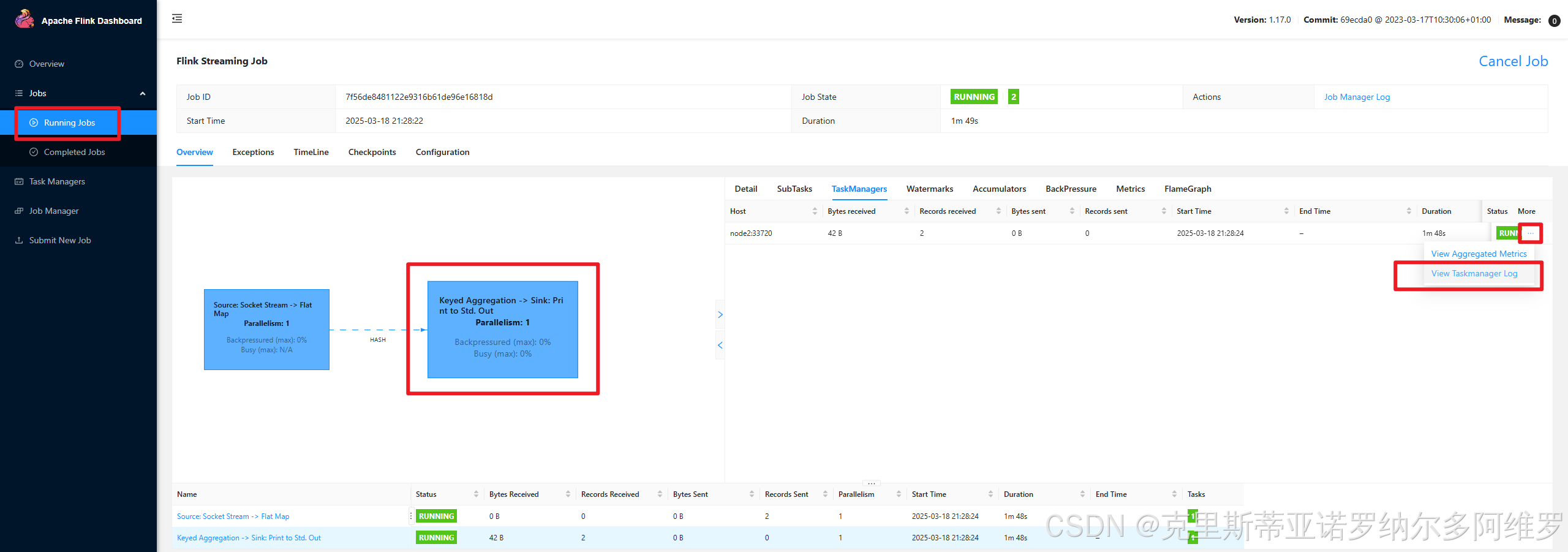Sort vertex table by Duration

click(1082, 494)
